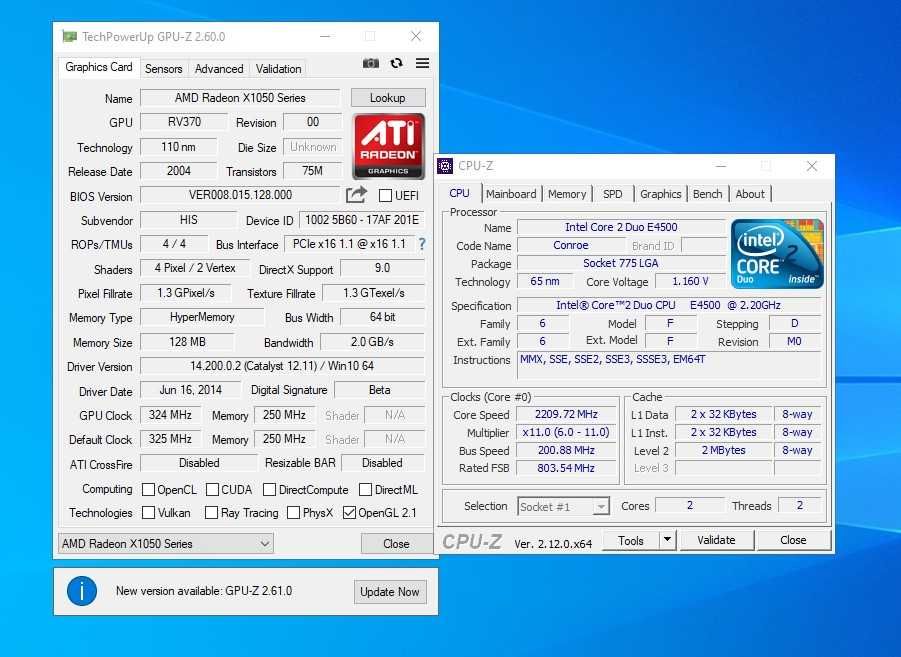Click the CPU-Z Validate button
The height and width of the screenshot is (657, 901).
click(x=716, y=540)
